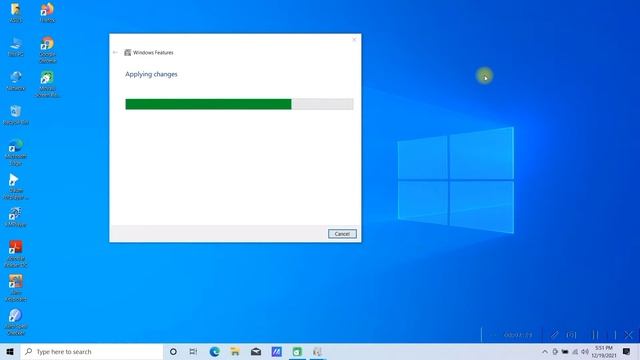Close the Windows Features dialog

tap(354, 40)
